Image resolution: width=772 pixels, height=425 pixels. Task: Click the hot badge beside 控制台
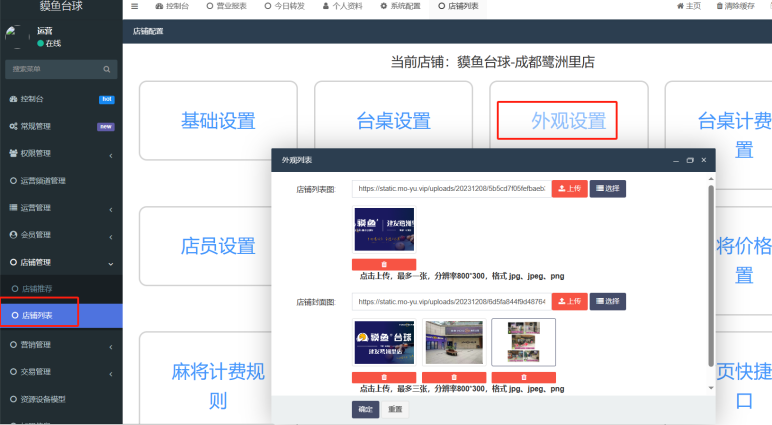tap(106, 99)
